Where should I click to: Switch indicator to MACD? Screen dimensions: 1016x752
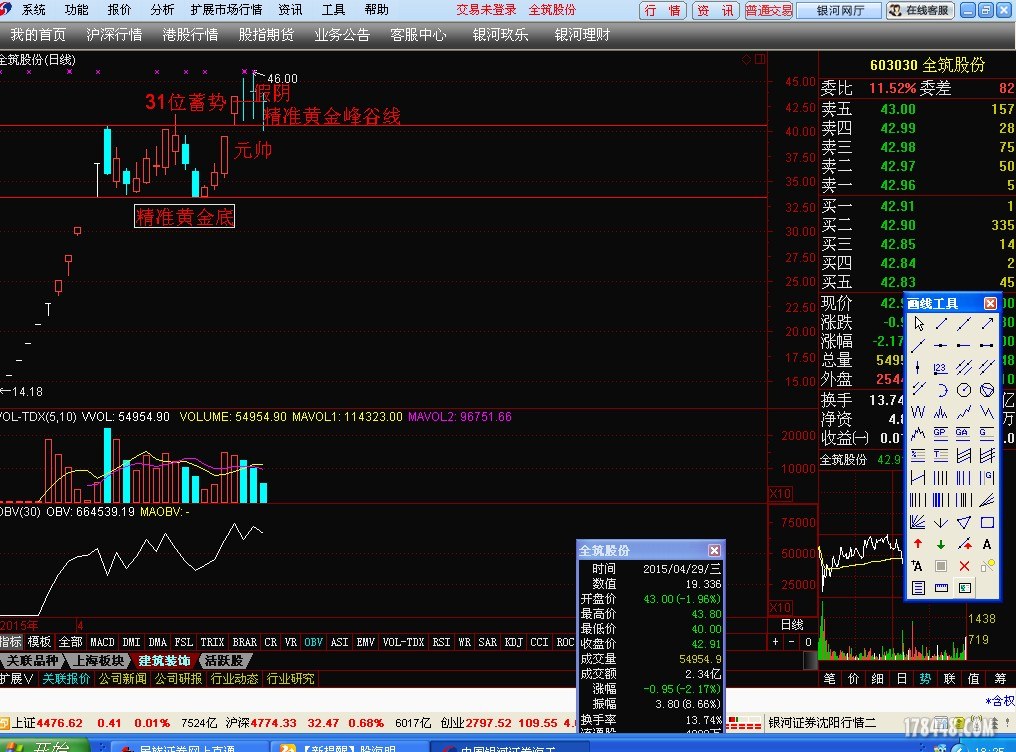[102, 642]
